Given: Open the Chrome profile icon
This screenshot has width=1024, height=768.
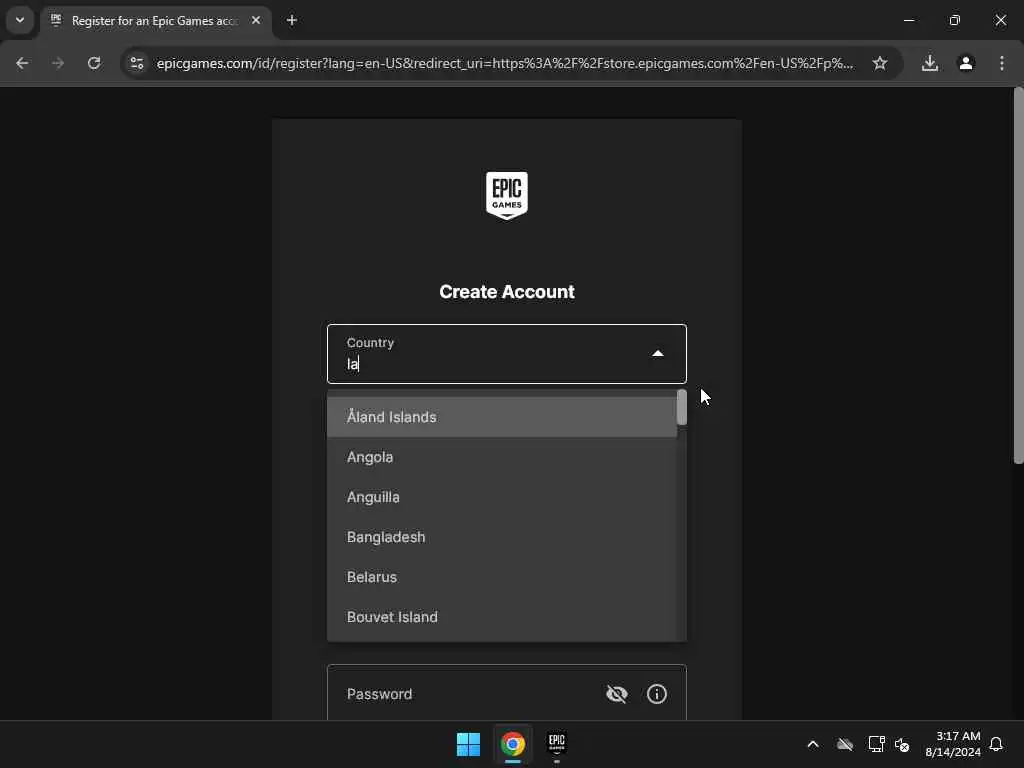Looking at the screenshot, I should tap(966, 63).
